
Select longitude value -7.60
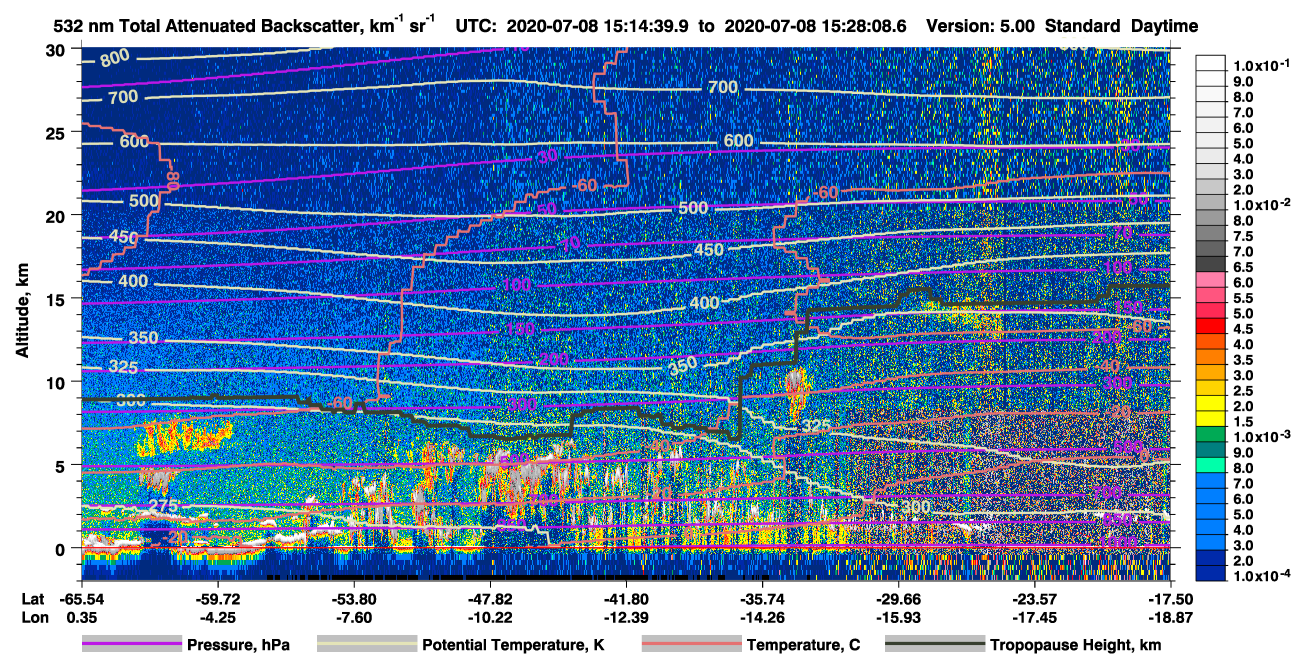coord(353,618)
